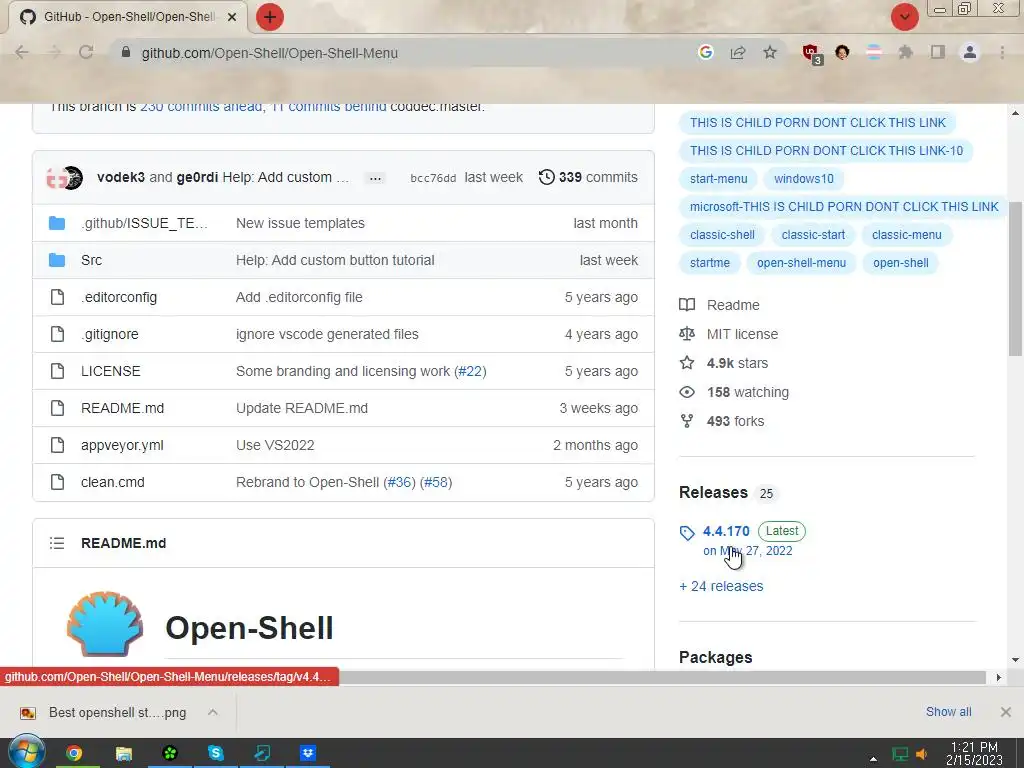Viewport: 1024px width, 768px height.
Task: Click the horizontal scrollbar right arrow
Action: click(x=999, y=677)
